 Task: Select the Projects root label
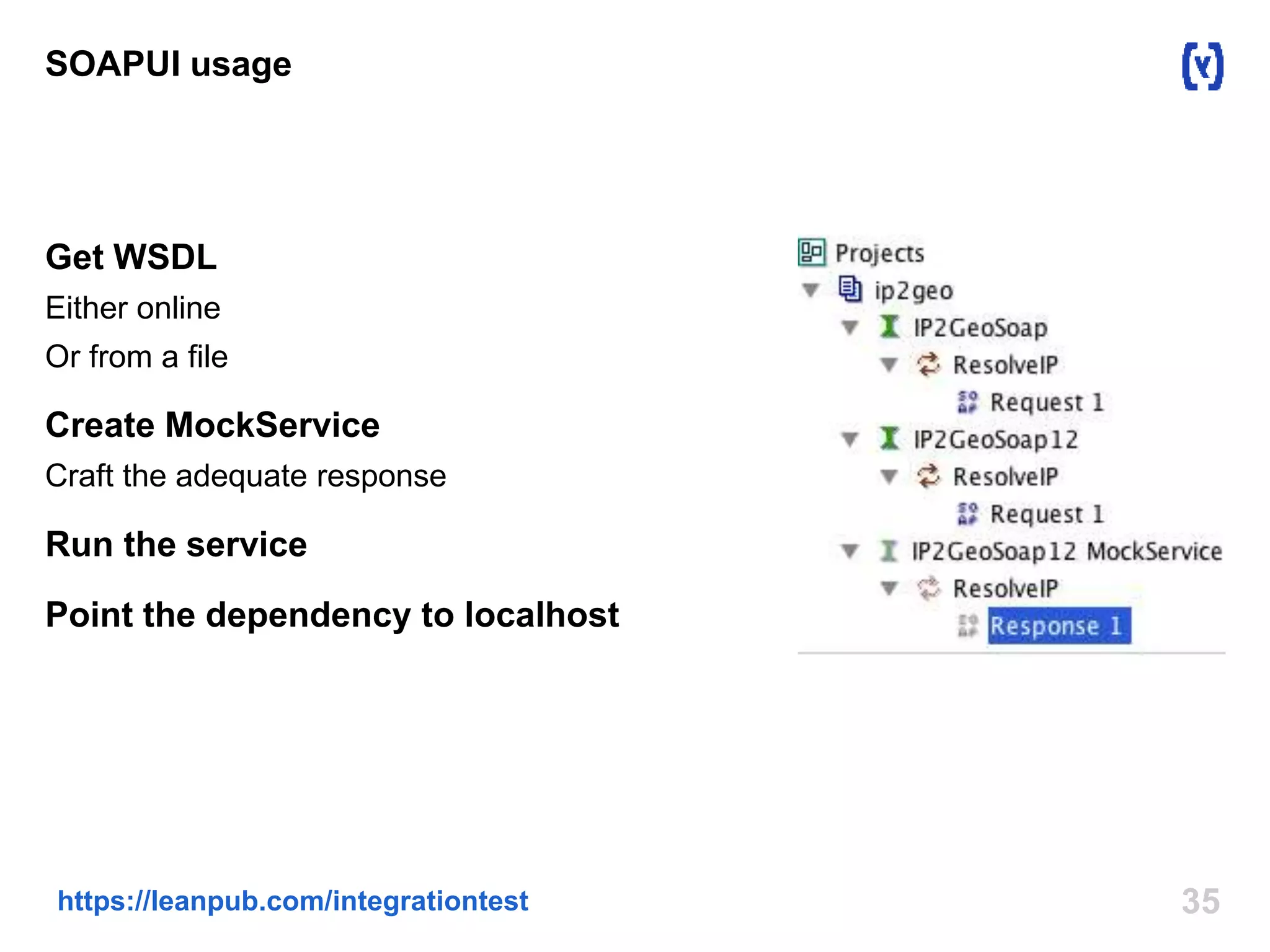879,253
